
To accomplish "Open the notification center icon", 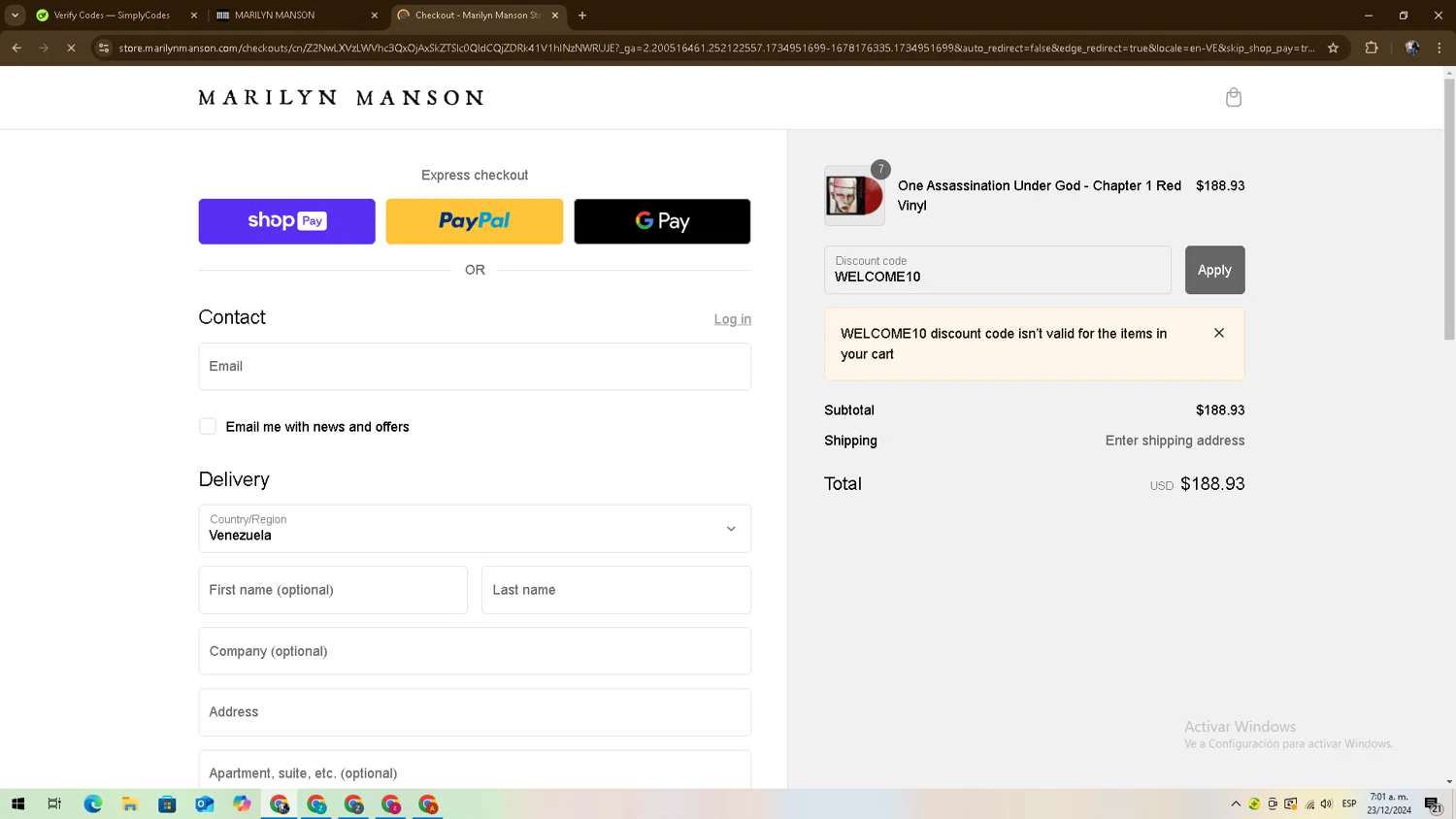I will [x=1433, y=803].
